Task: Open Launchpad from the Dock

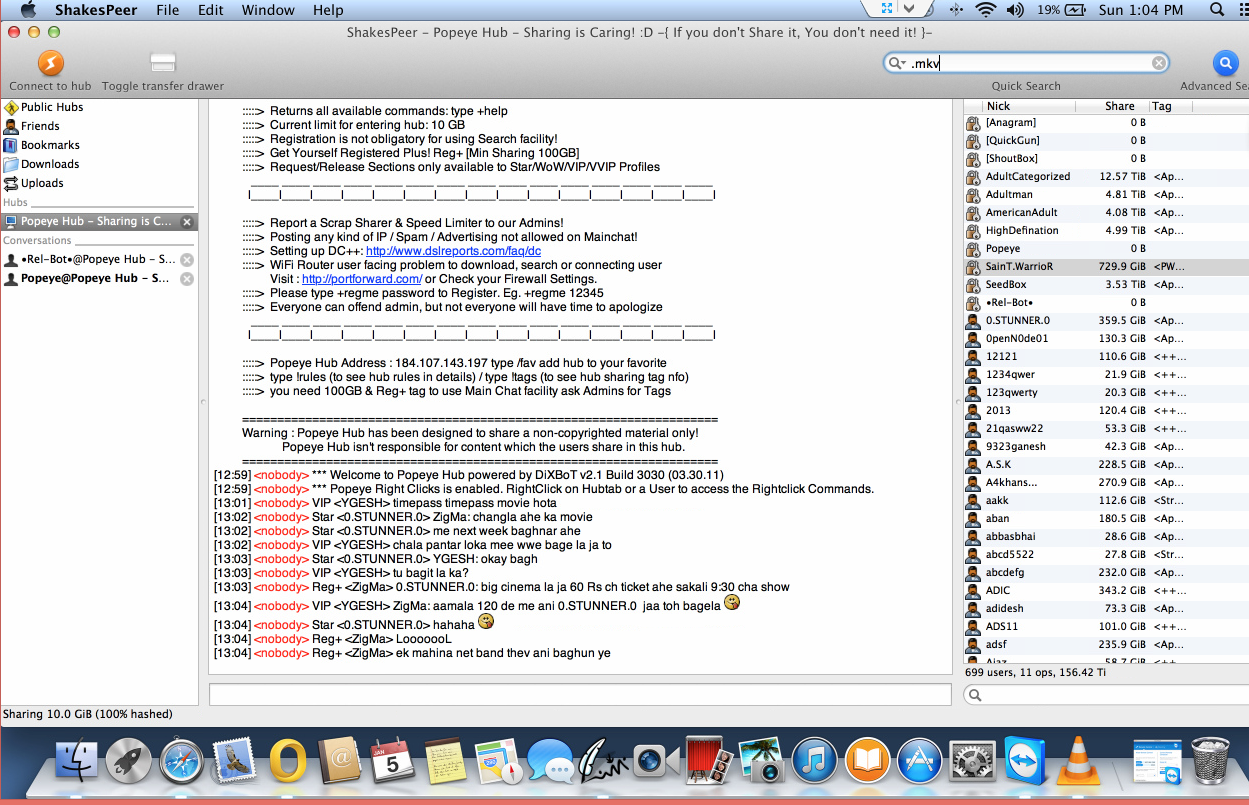Action: coord(128,762)
